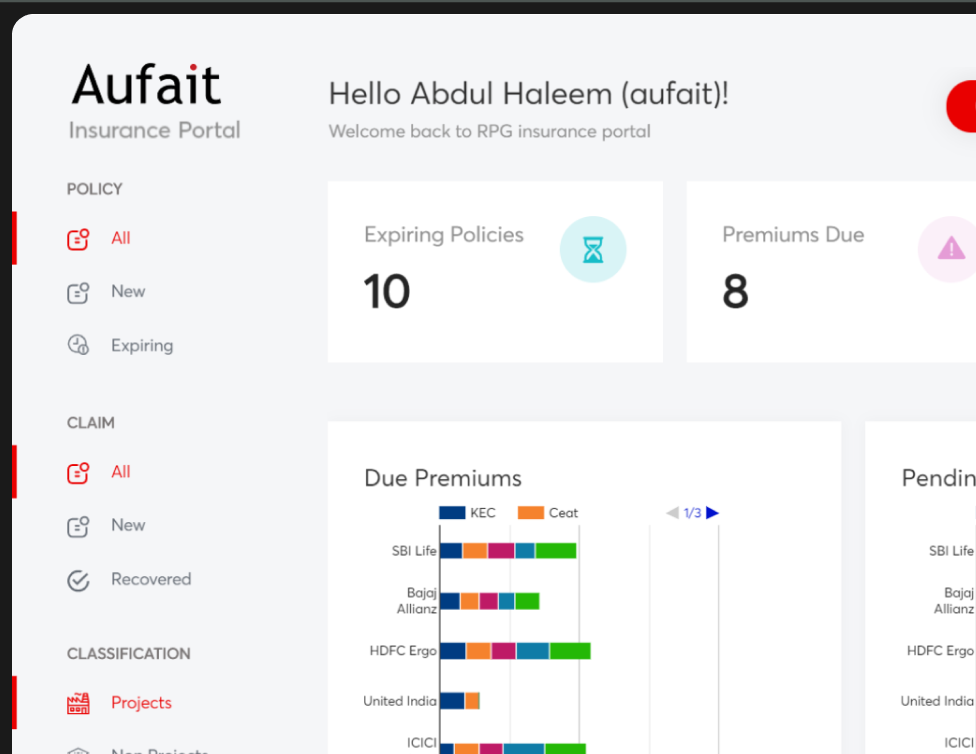
Task: Open the Premiums Due card
Action: (830, 271)
